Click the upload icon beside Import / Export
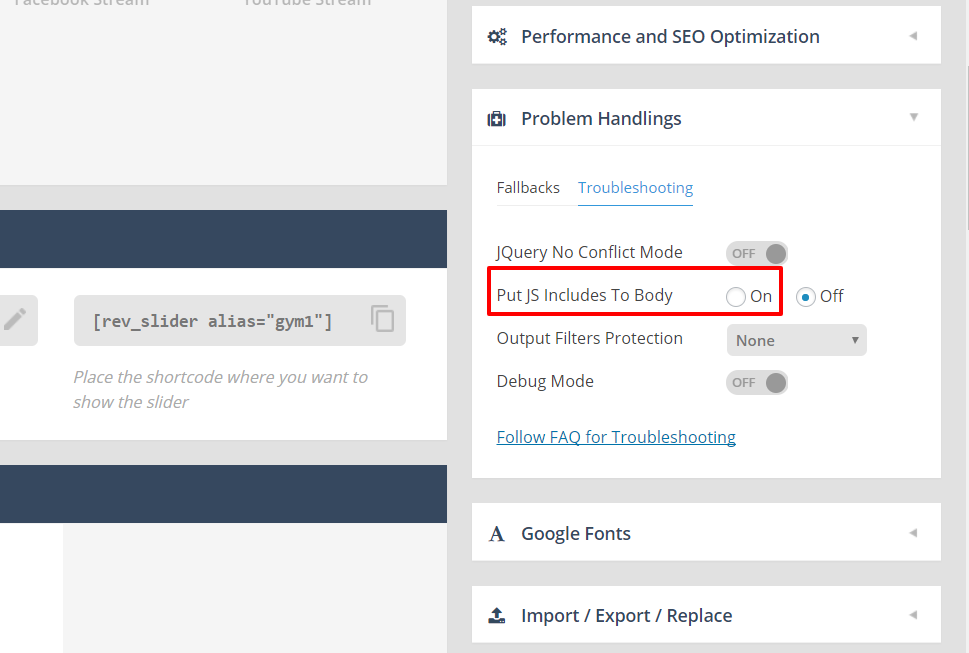This screenshot has width=969, height=653. [497, 616]
